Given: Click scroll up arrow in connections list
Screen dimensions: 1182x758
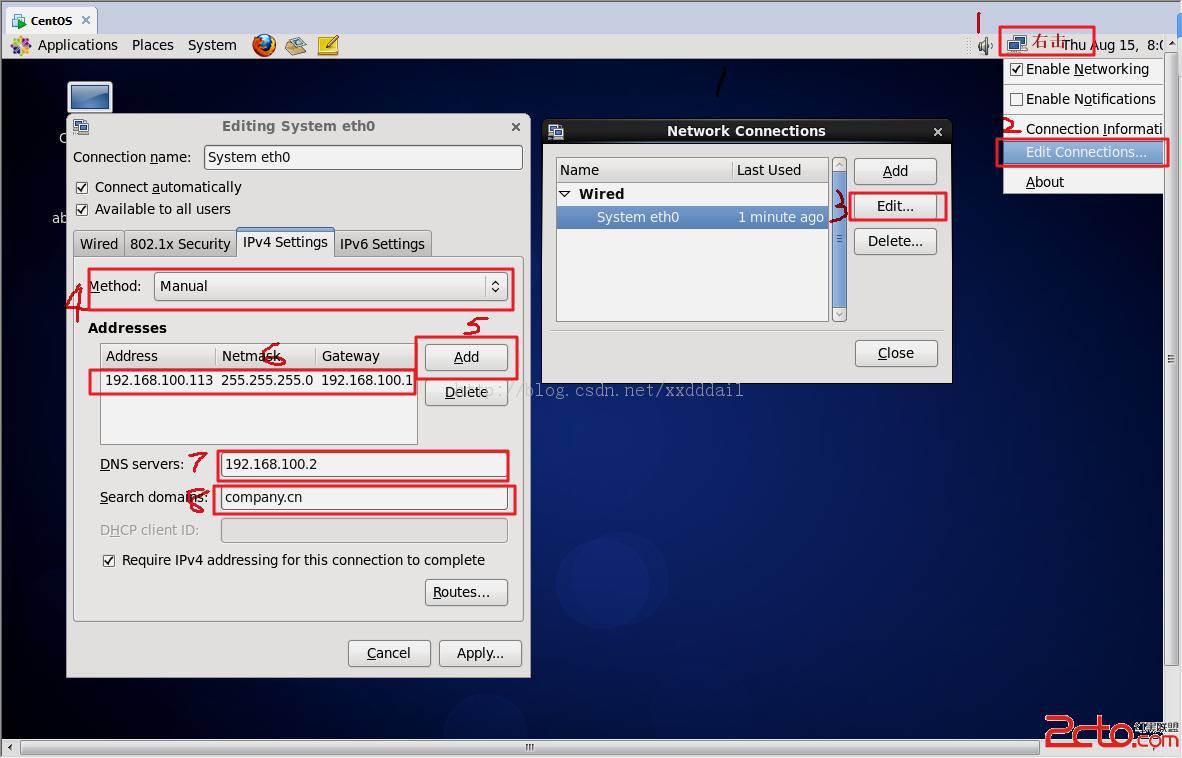Looking at the screenshot, I should point(839,164).
